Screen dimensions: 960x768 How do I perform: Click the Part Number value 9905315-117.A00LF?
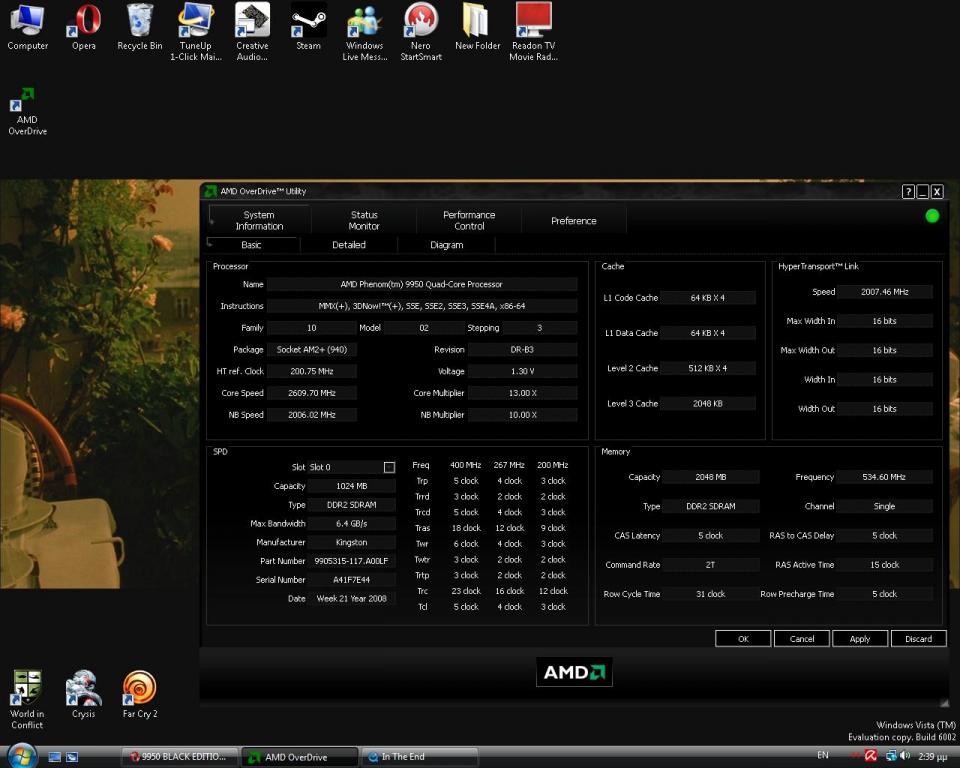pyautogui.click(x=351, y=561)
